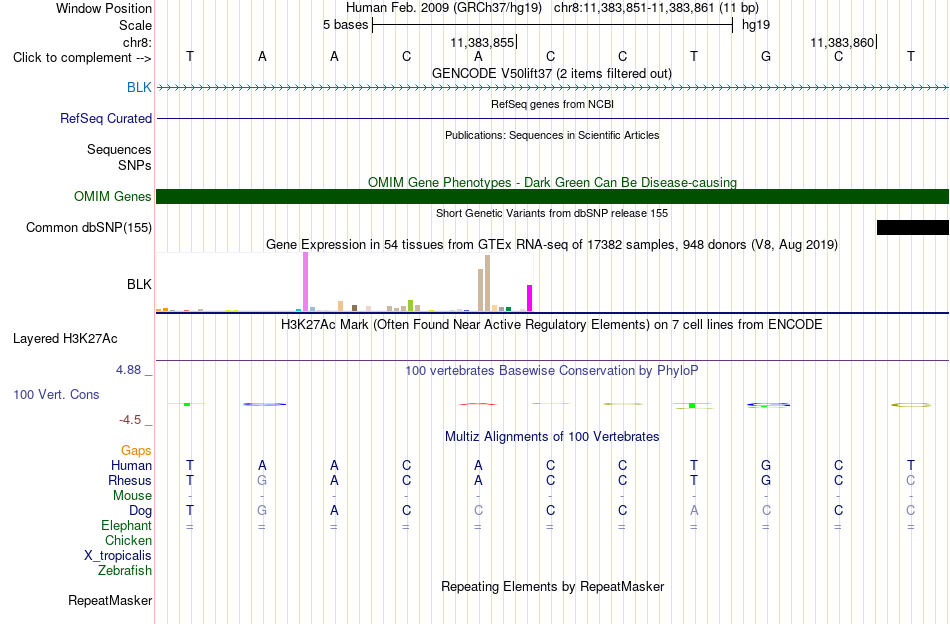Select the Mouse species label
This screenshot has height=624, width=950.
pos(132,496)
